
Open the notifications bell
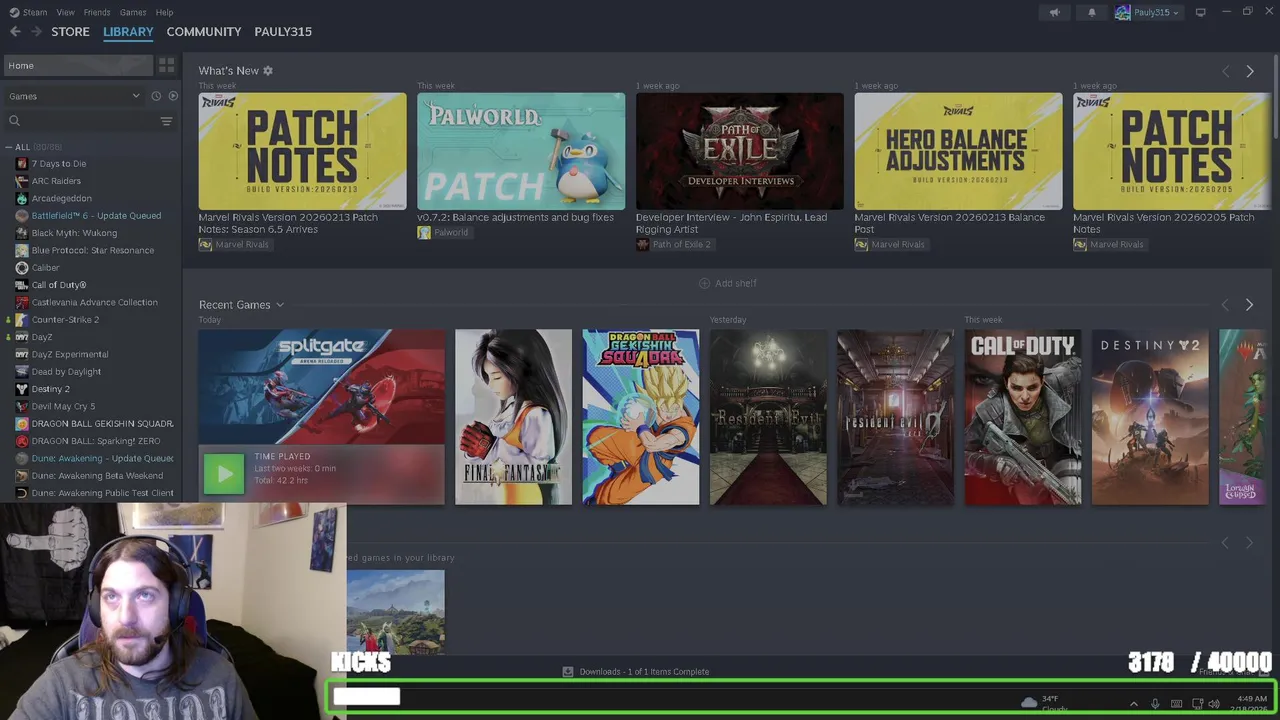1091,12
